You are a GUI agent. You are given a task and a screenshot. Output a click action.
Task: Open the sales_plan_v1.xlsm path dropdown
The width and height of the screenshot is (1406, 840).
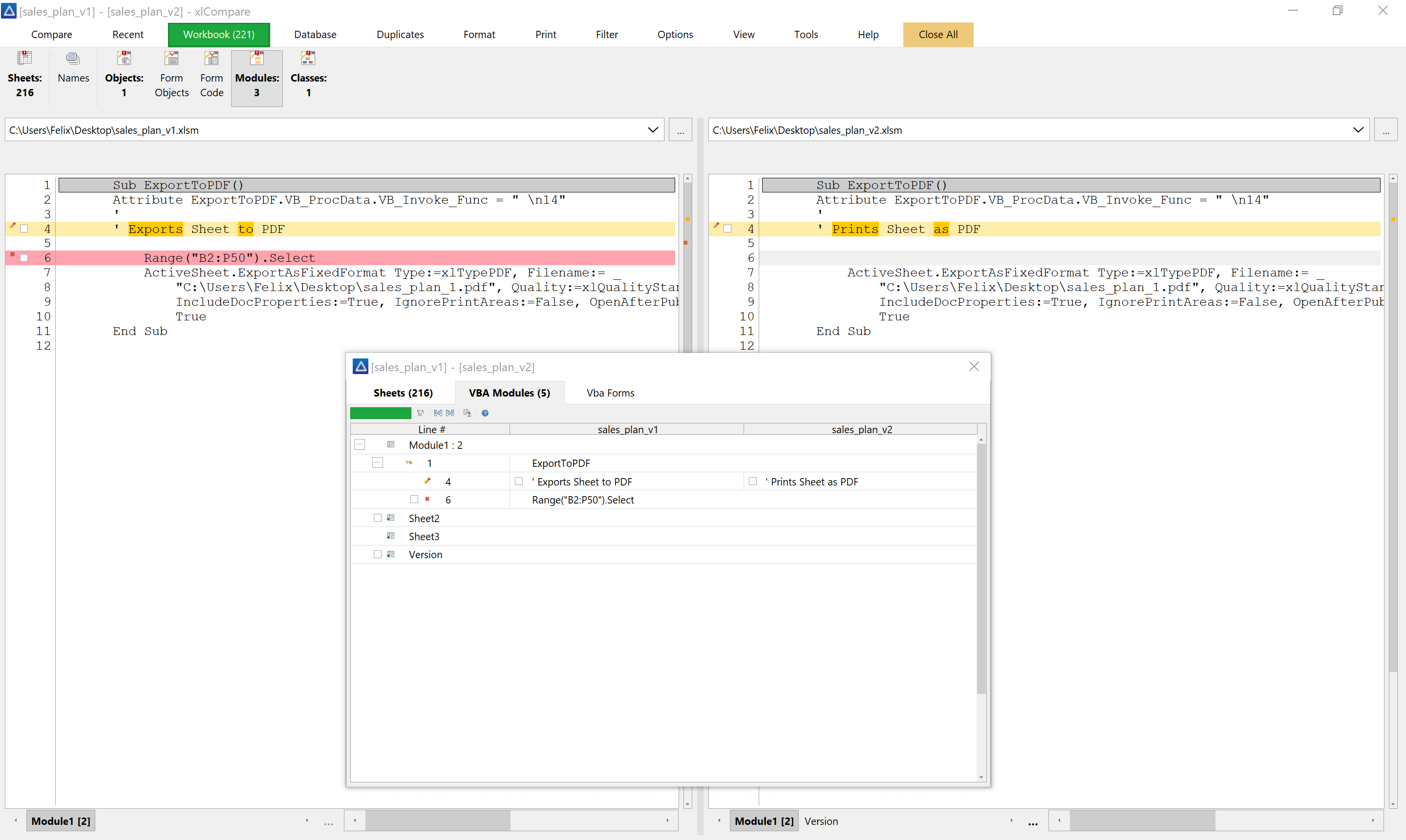coord(653,129)
